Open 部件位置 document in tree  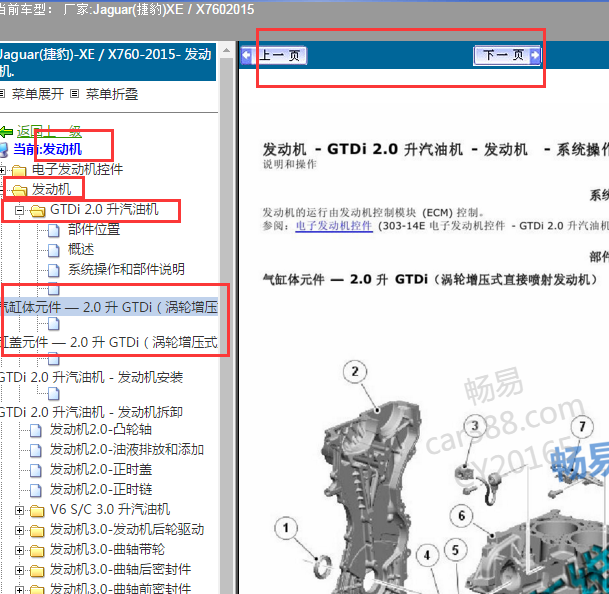point(94,229)
